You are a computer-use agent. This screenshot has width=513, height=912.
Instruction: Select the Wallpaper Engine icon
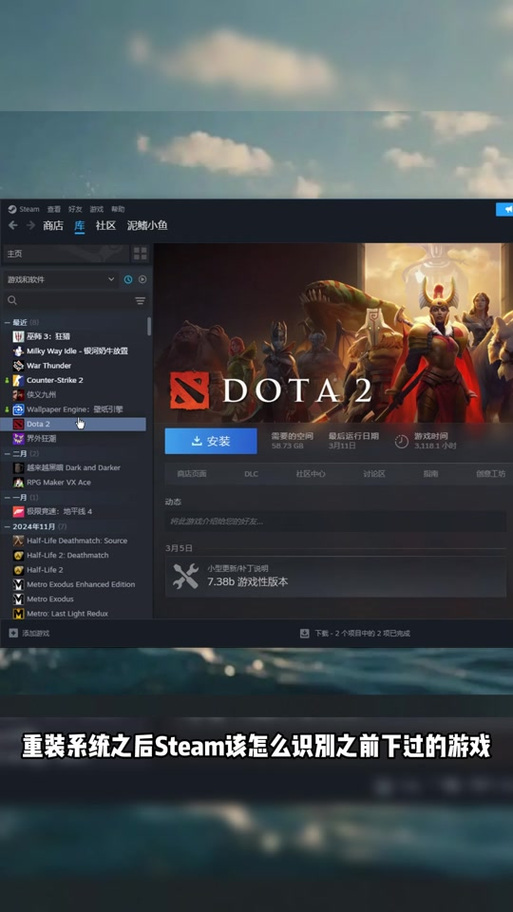pos(19,409)
